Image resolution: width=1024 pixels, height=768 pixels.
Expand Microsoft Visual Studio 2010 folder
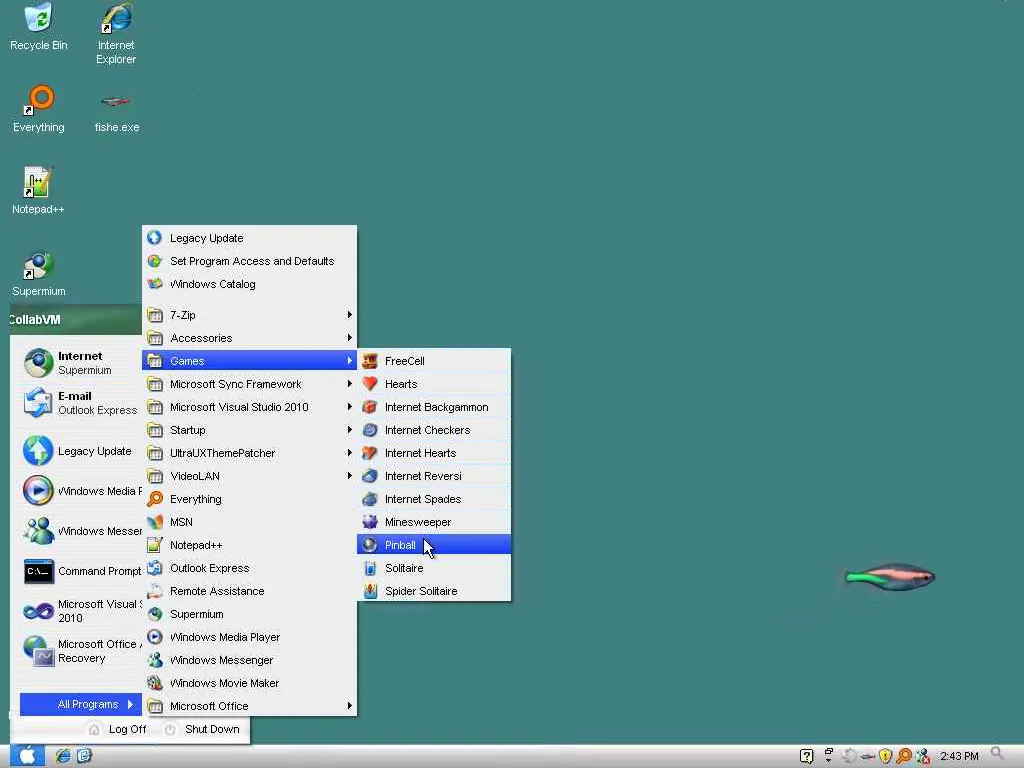click(x=249, y=407)
